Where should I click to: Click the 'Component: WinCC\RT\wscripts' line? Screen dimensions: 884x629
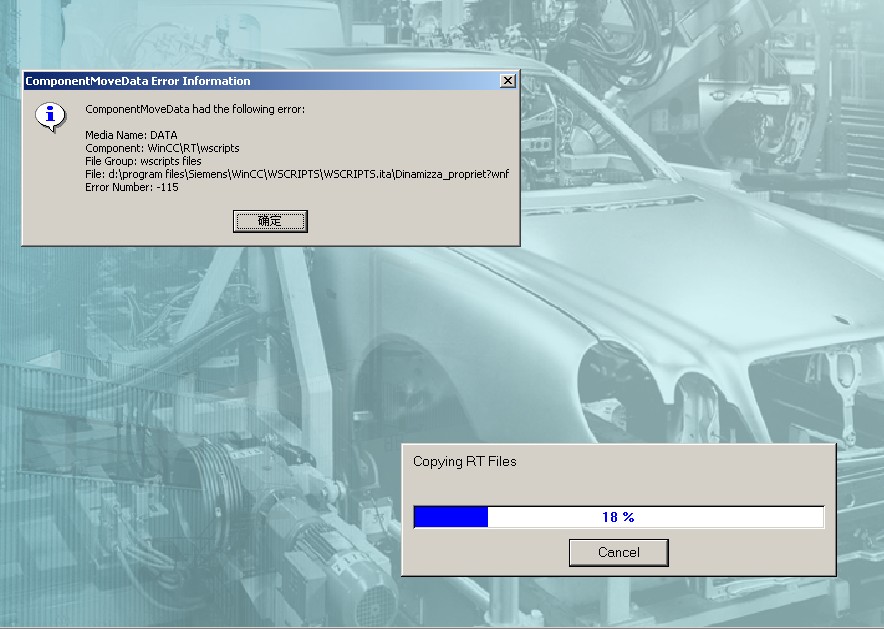click(x=162, y=148)
